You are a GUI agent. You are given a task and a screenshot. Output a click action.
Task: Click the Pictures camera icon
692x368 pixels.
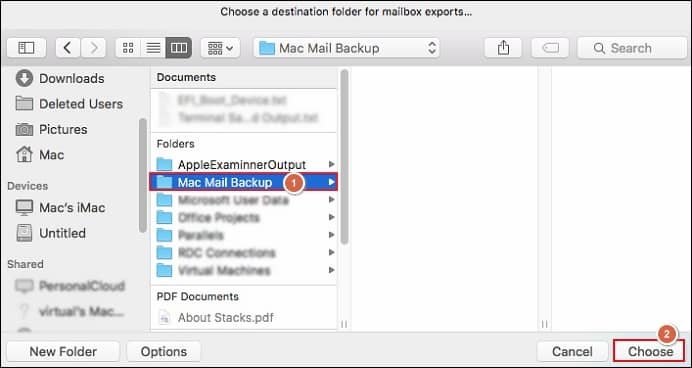pos(24,130)
